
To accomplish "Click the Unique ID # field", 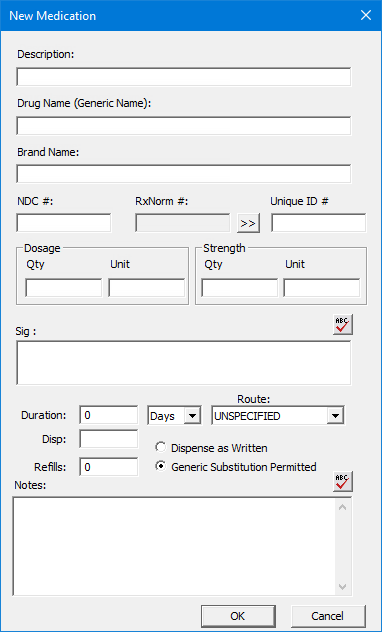I will (x=319, y=223).
